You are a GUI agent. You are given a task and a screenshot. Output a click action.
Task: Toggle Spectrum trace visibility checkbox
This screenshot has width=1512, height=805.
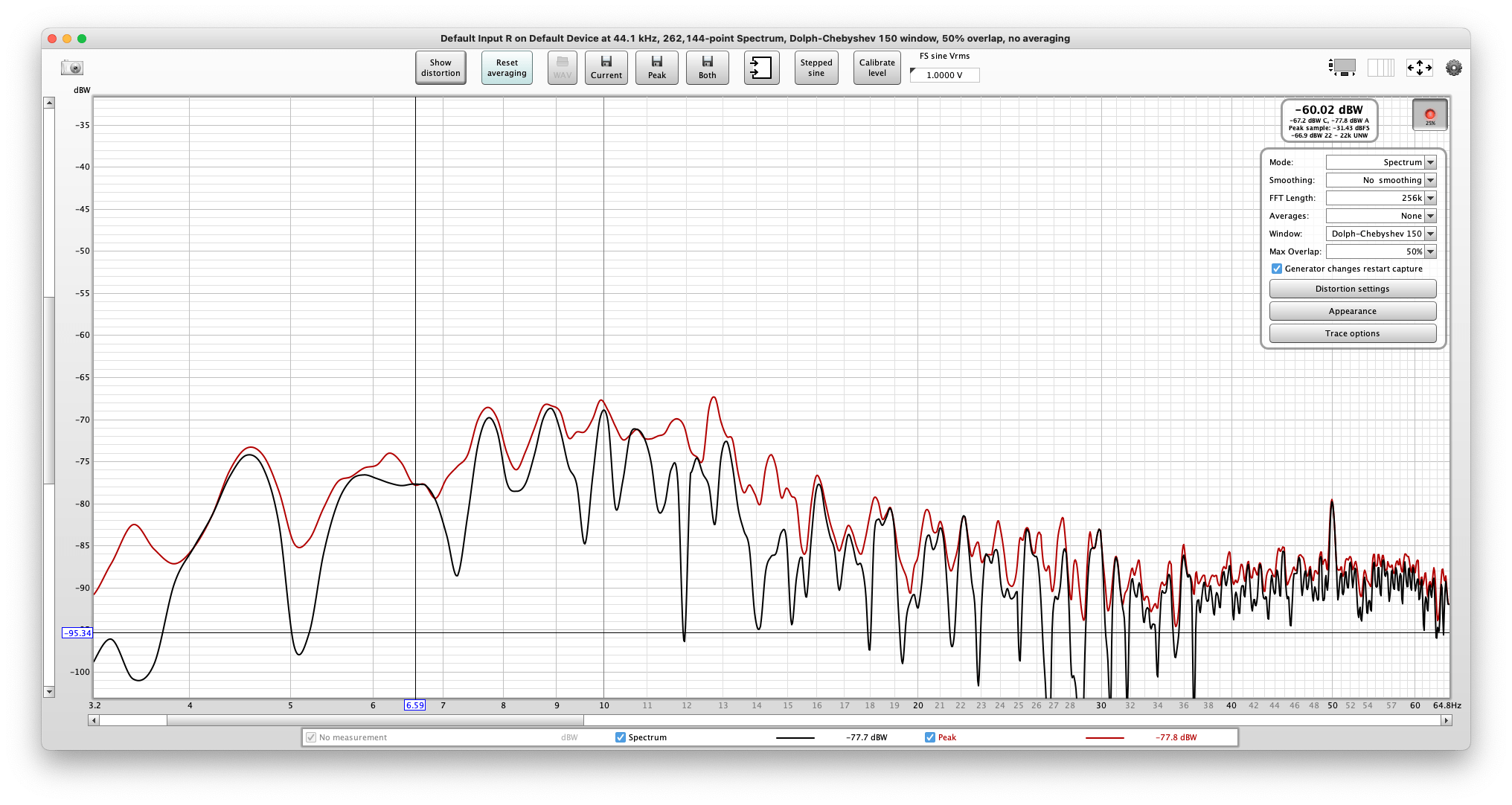coord(620,737)
